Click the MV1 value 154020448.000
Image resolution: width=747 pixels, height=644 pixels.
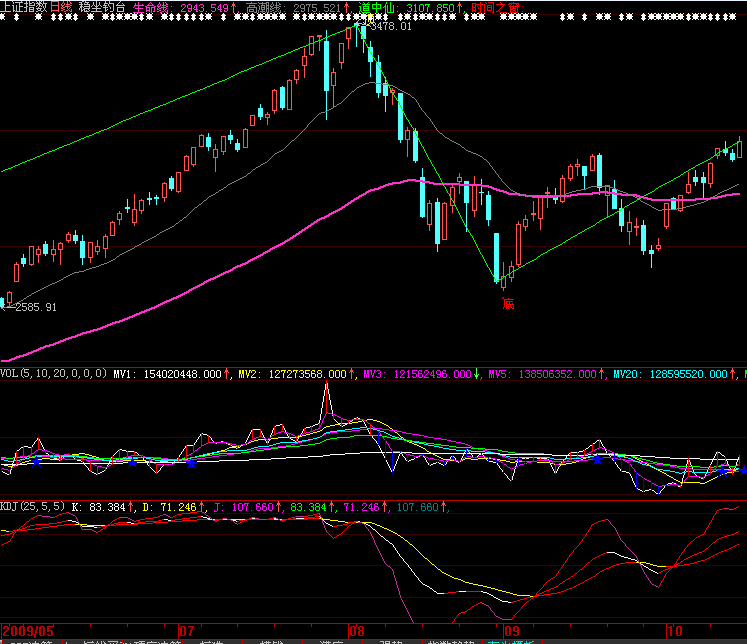[182, 374]
